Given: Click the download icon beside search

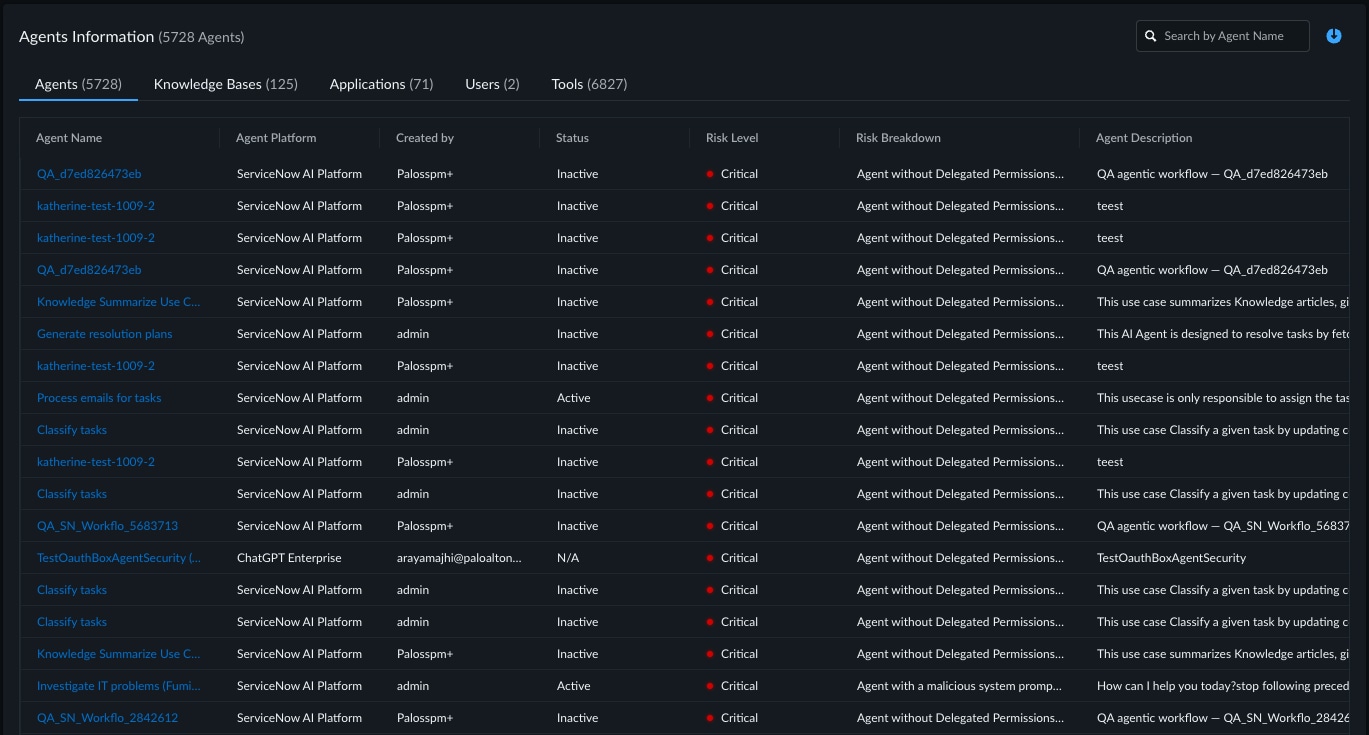Looking at the screenshot, I should point(1333,36).
